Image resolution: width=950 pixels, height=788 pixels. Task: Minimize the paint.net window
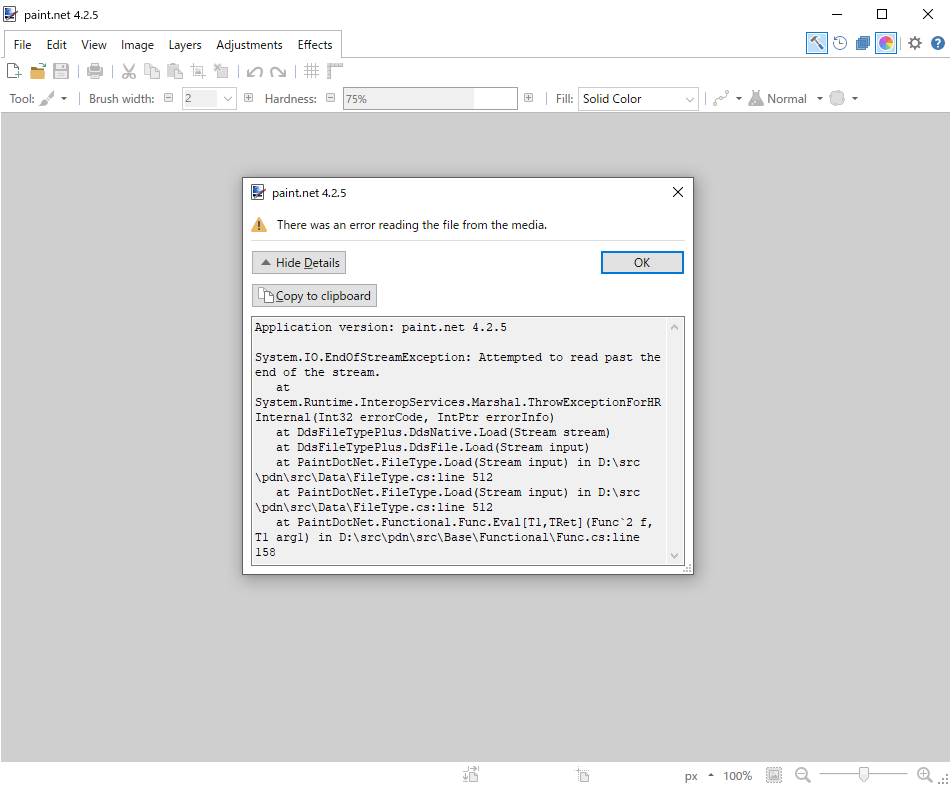click(837, 14)
